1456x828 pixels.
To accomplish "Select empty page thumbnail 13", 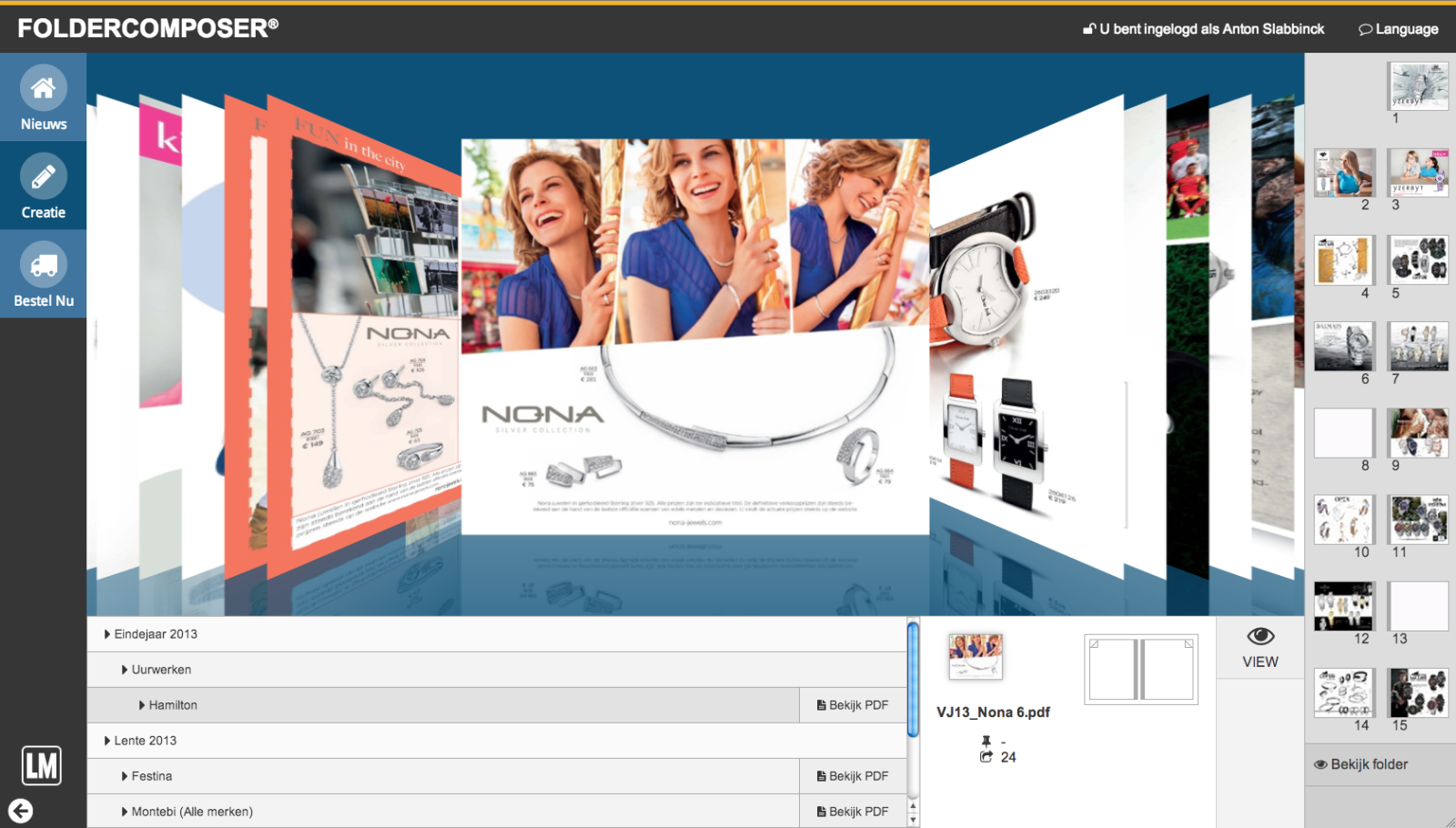I will [x=1418, y=607].
